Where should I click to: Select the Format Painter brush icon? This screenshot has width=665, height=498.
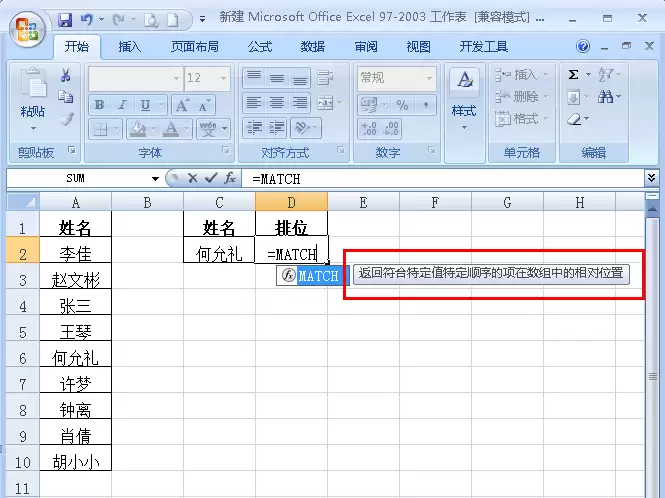66,119
